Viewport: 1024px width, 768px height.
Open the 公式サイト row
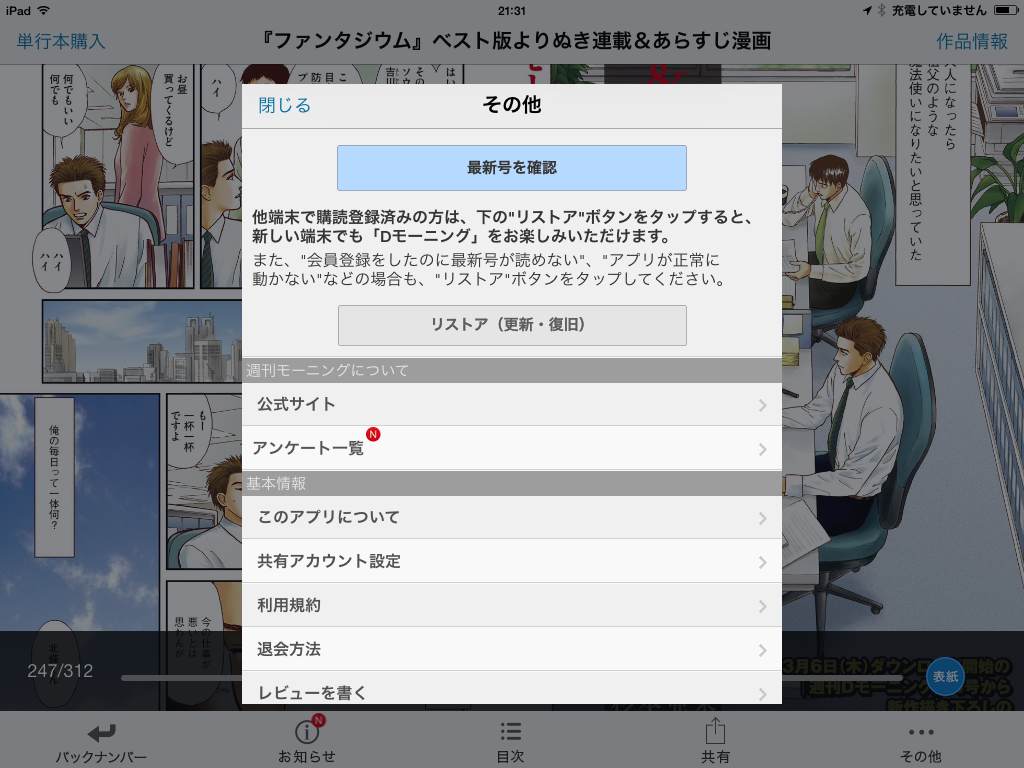coord(511,404)
